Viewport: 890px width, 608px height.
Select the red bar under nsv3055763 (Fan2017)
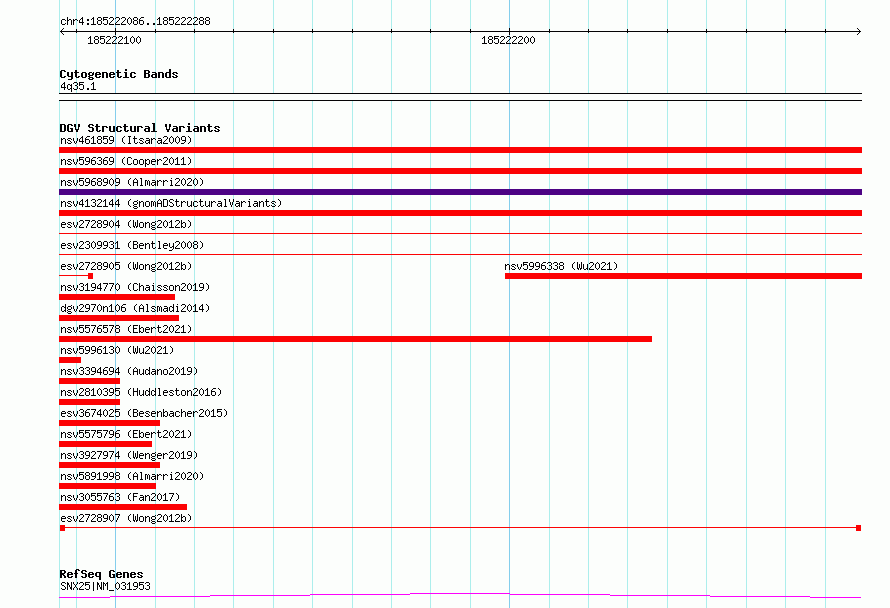click(x=123, y=507)
